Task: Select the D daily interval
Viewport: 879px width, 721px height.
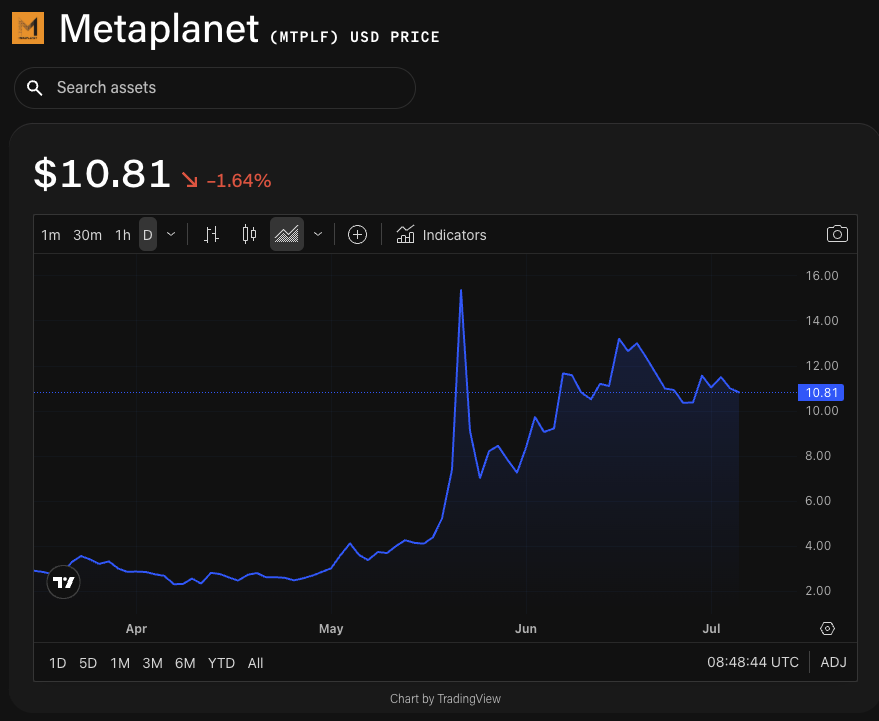Action: pyautogui.click(x=147, y=234)
